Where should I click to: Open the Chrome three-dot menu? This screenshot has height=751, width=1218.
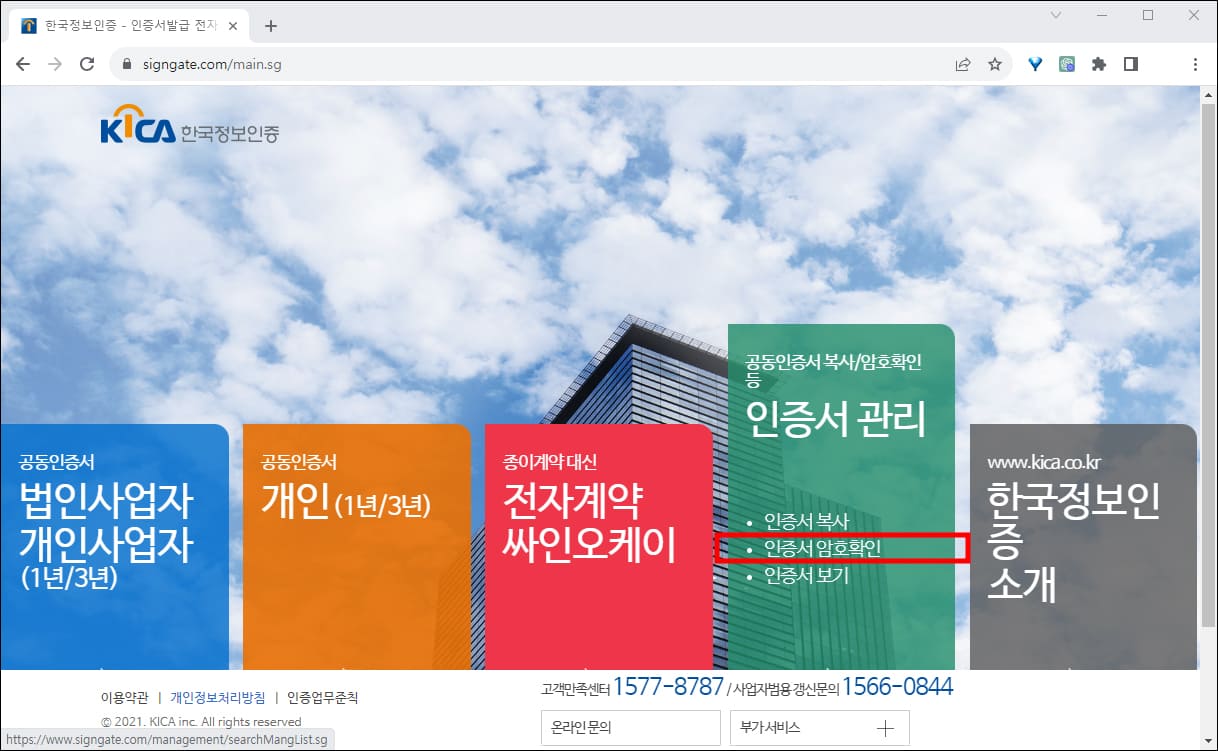tap(1196, 63)
